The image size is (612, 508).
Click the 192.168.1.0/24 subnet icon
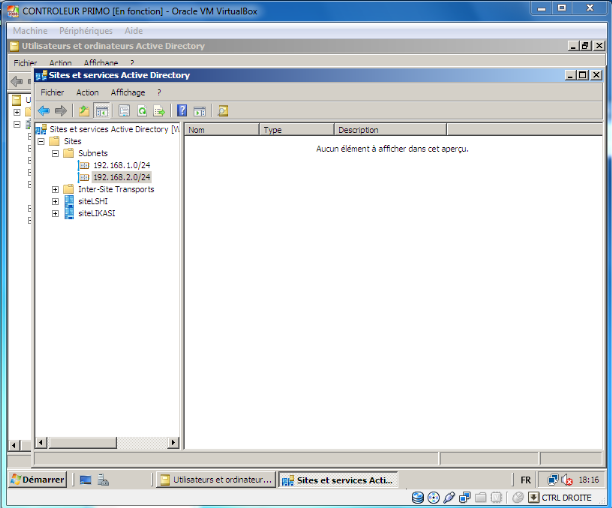(84, 165)
